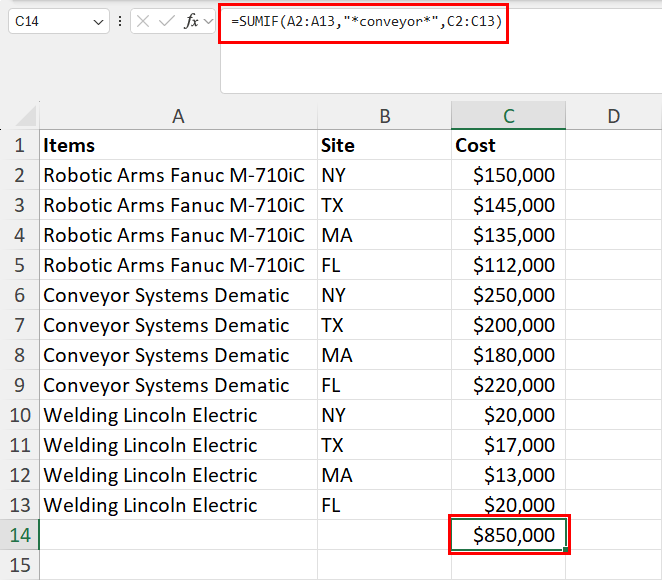Click the FL site cell in row 5

(384, 265)
